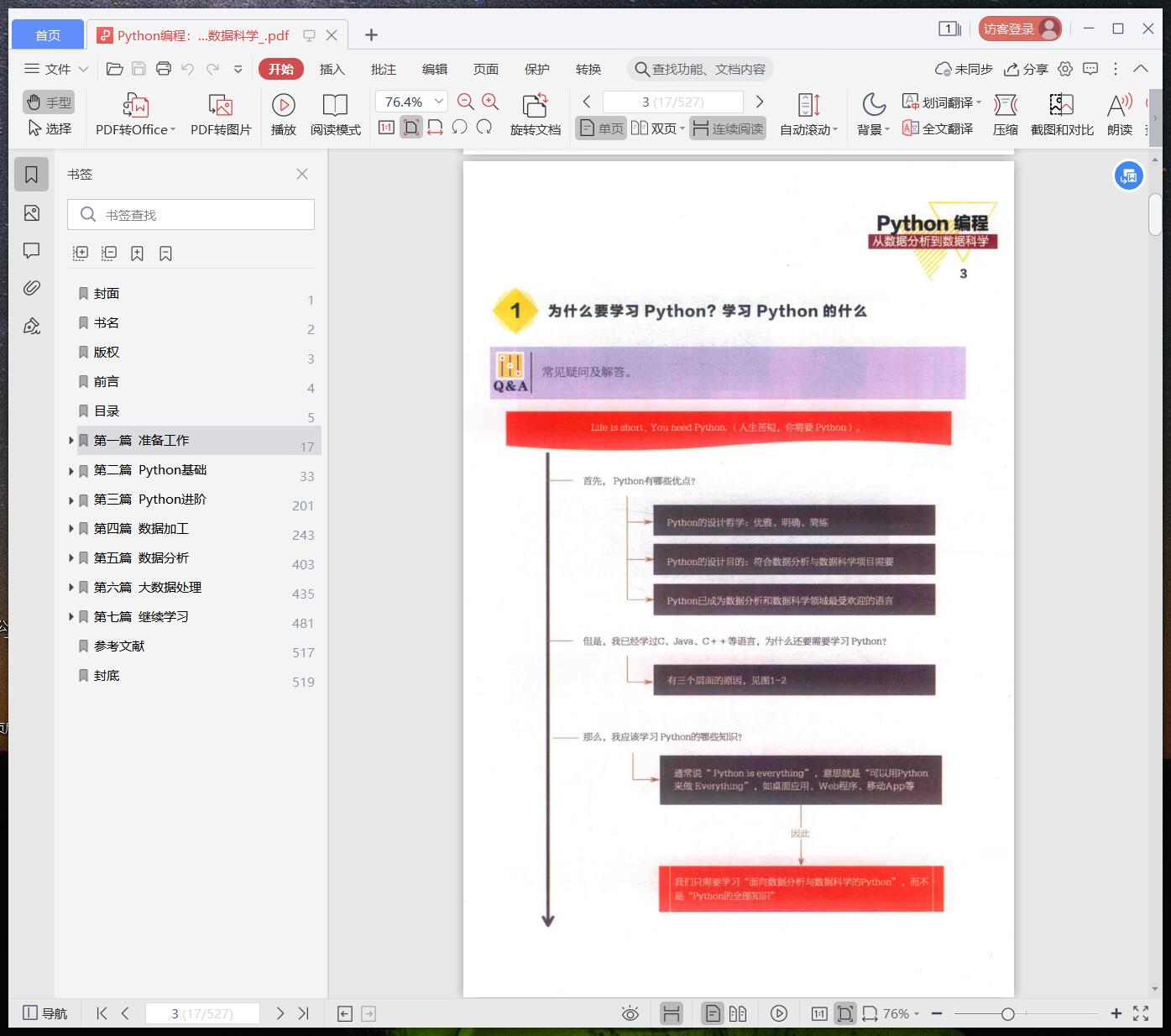Toggle 连续阅读 continuous reading
This screenshot has height=1036, width=1171.
click(728, 128)
